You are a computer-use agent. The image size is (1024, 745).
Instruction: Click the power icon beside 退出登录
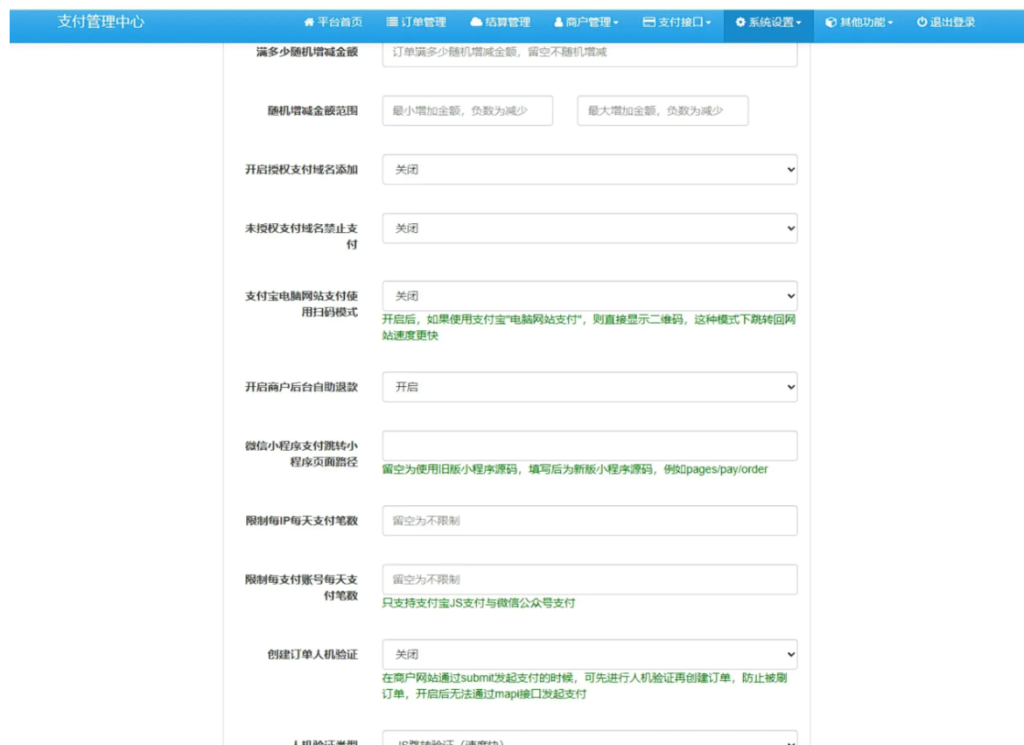[922, 22]
